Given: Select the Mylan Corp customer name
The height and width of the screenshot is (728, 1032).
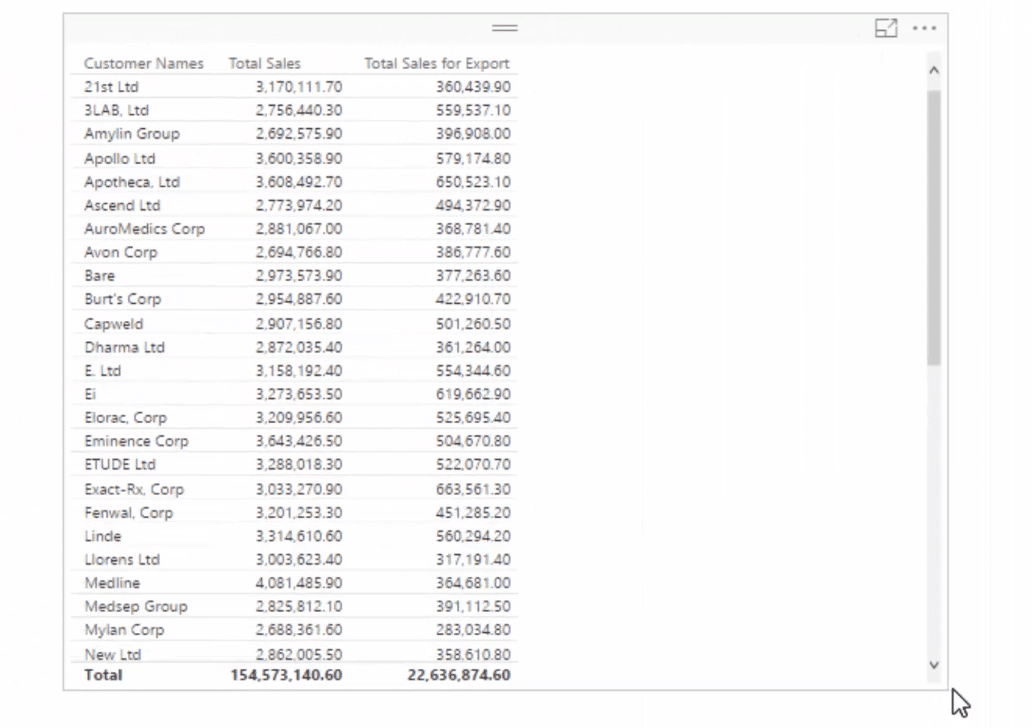Looking at the screenshot, I should pos(124,631).
